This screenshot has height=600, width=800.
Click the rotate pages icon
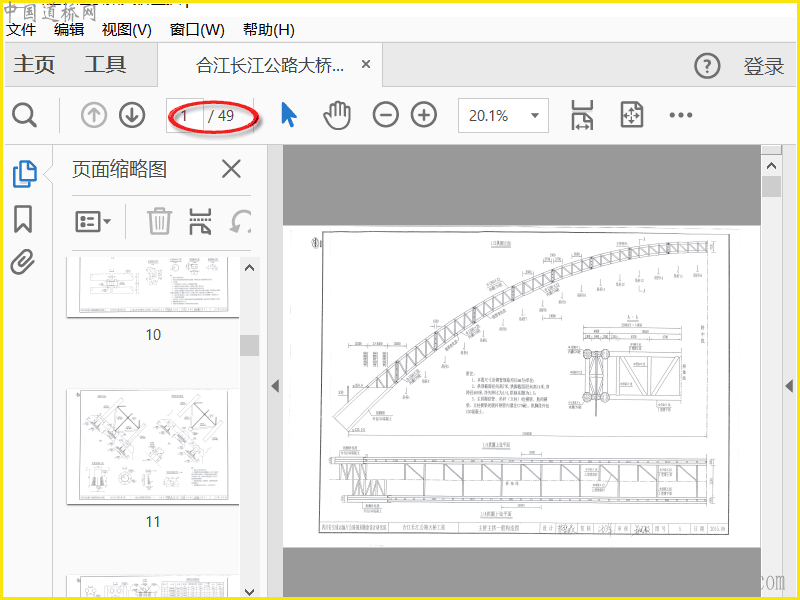(240, 221)
